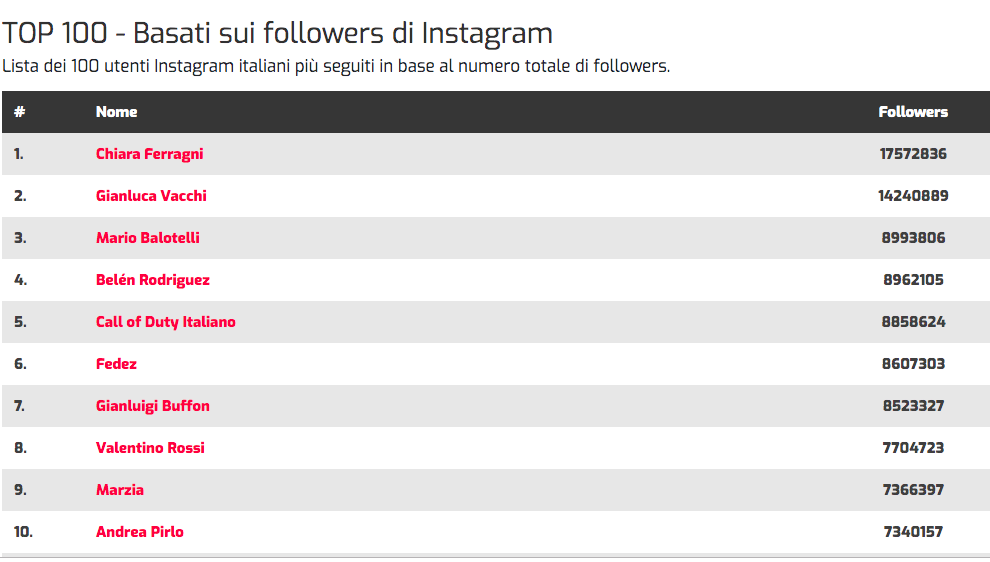
Task: Open Fedez's profile link
Action: click(x=116, y=364)
